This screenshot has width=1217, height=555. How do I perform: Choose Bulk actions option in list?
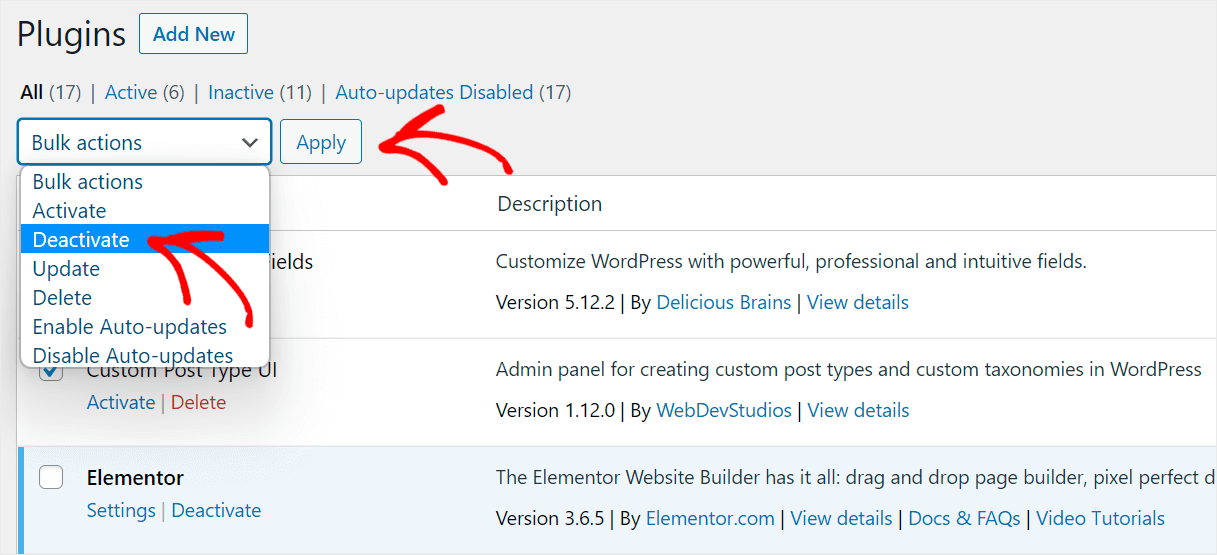145,181
